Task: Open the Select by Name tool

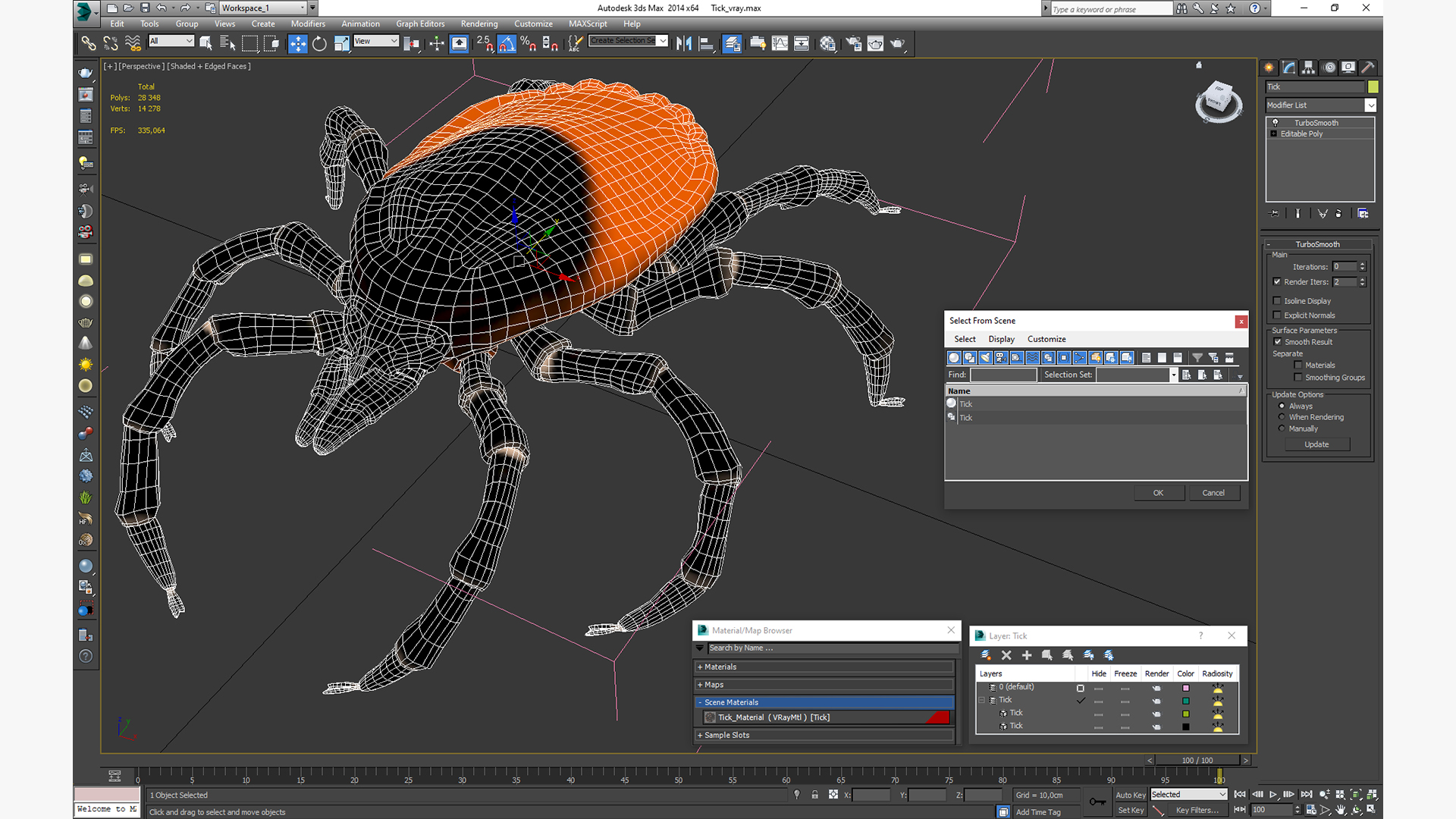Action: (227, 44)
